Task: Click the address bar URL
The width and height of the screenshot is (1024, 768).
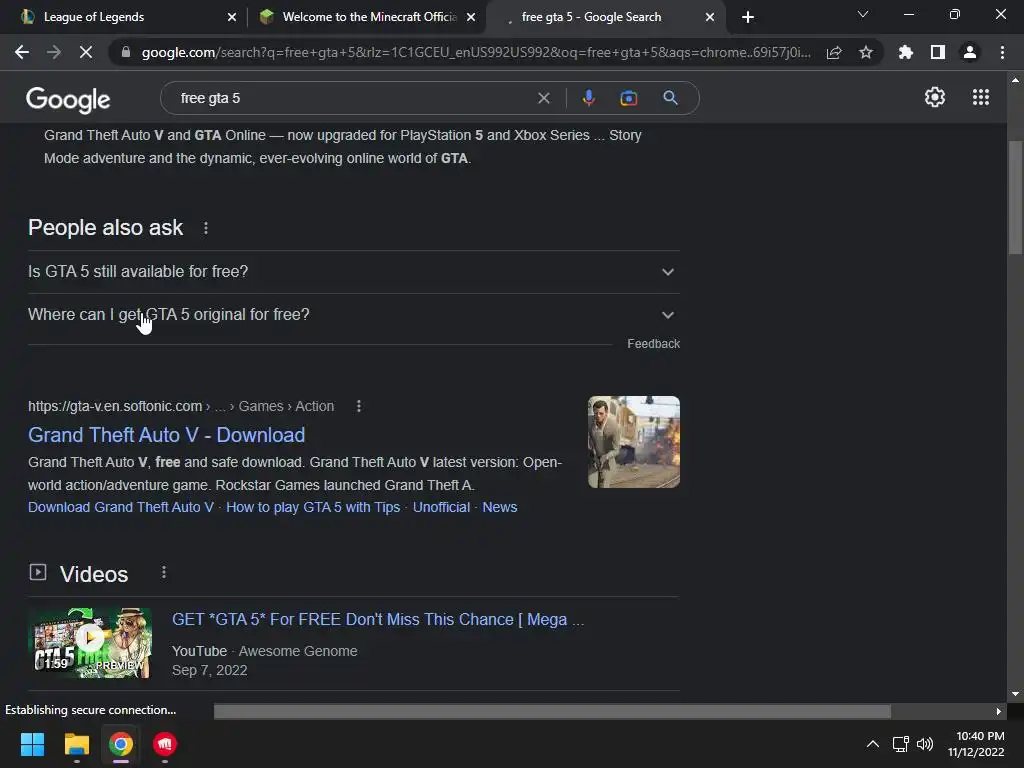Action: coord(476,52)
